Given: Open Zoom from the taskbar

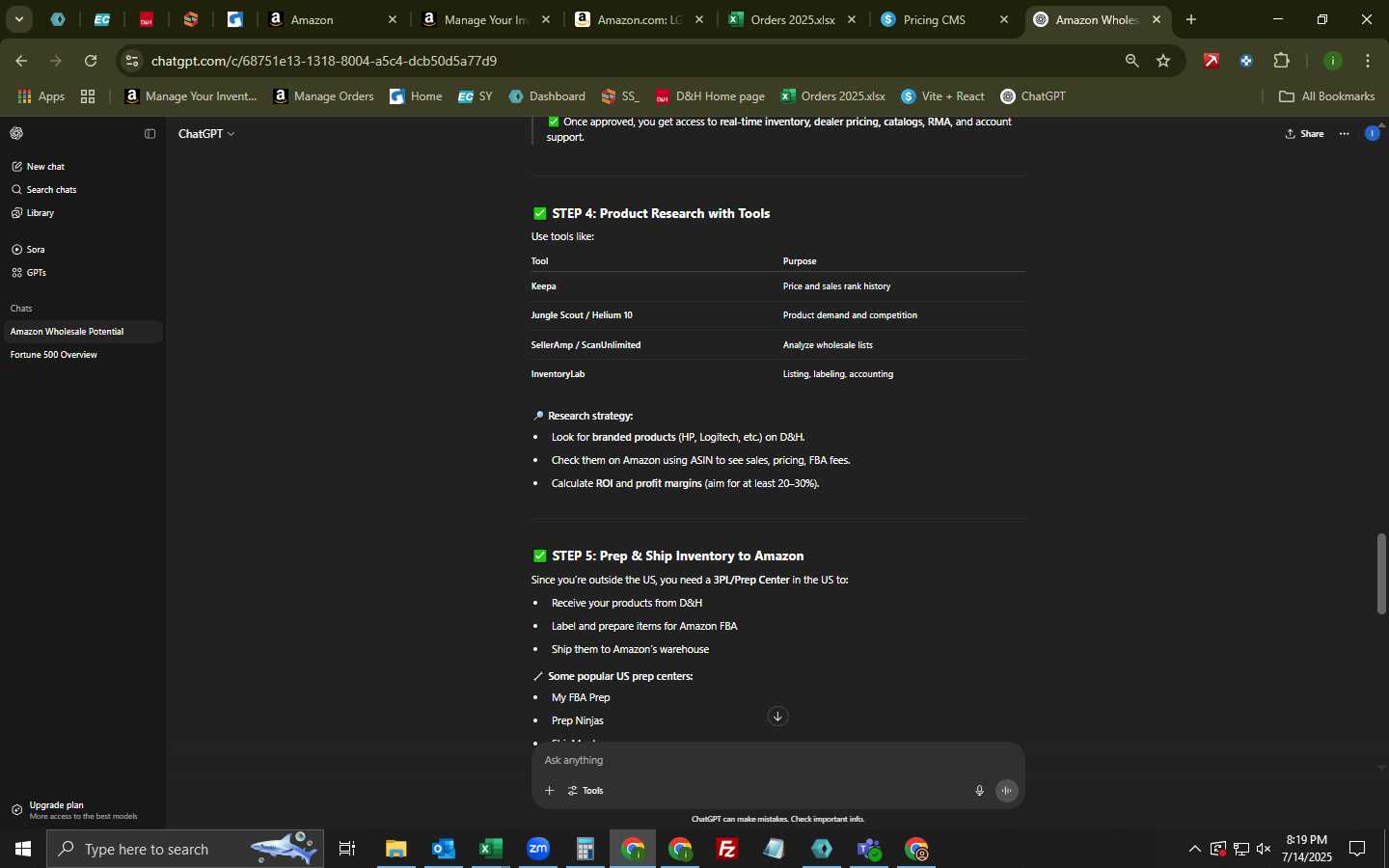Looking at the screenshot, I should 538,849.
